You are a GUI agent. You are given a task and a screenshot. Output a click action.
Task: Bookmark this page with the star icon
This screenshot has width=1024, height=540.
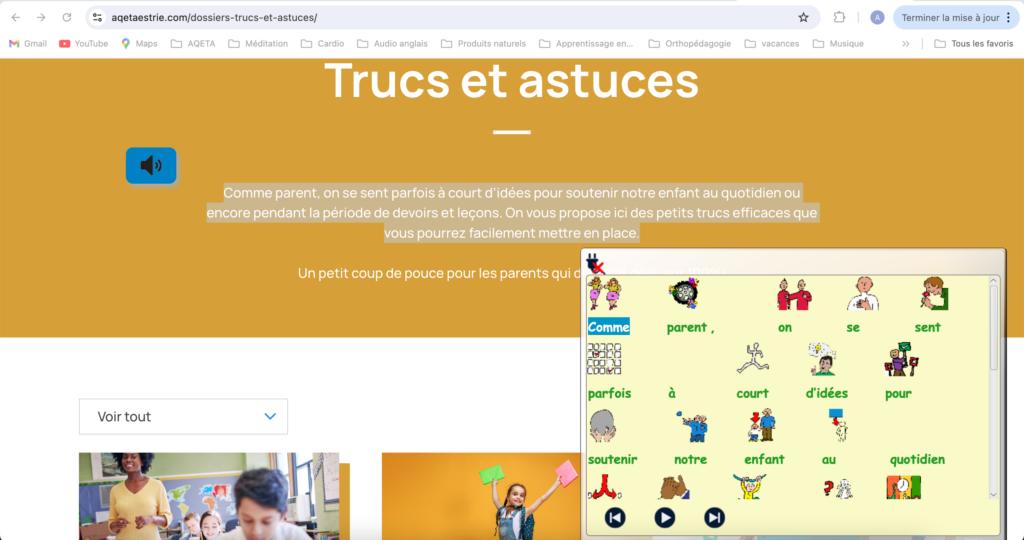pyautogui.click(x=803, y=17)
